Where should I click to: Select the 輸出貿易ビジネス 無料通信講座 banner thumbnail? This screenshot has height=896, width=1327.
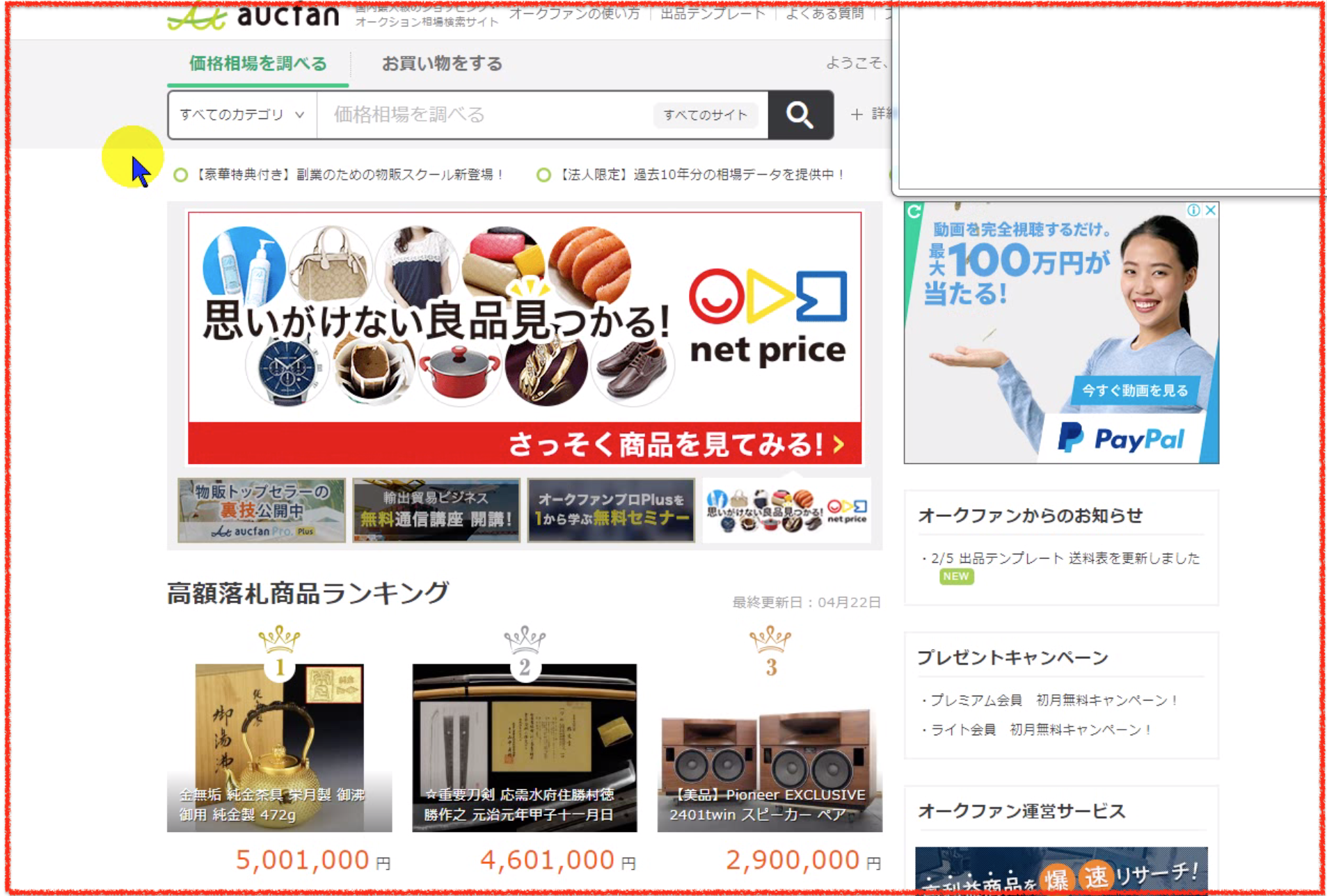point(436,511)
